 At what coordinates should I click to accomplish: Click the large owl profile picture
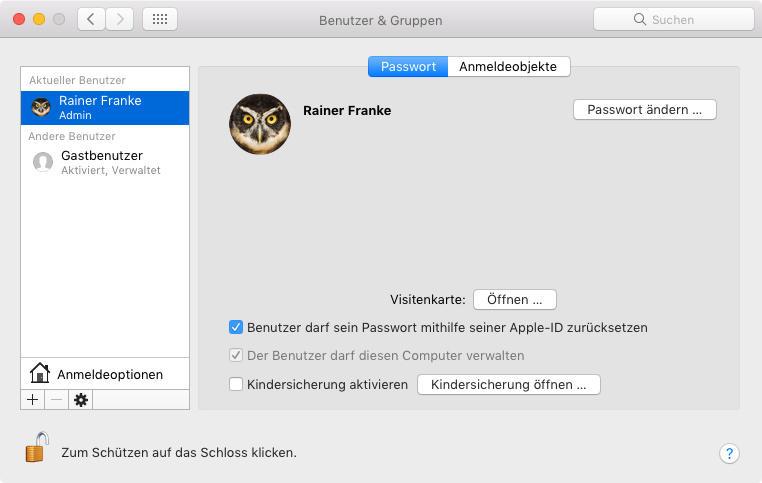click(260, 124)
